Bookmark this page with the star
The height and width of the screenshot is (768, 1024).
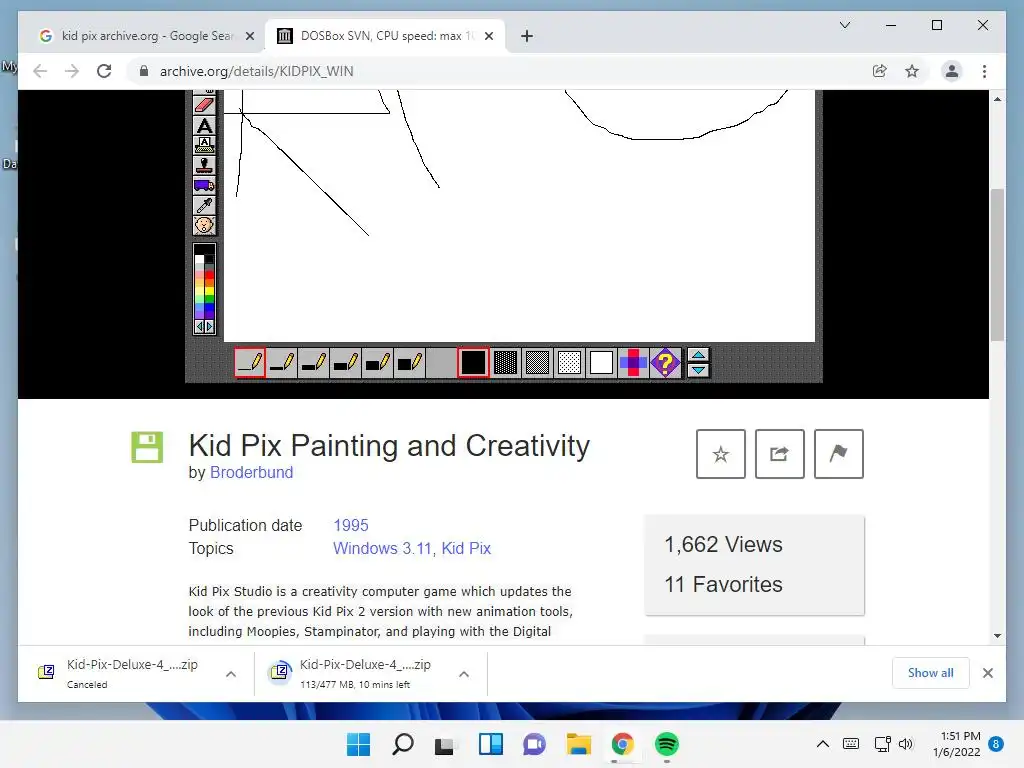pyautogui.click(x=912, y=71)
